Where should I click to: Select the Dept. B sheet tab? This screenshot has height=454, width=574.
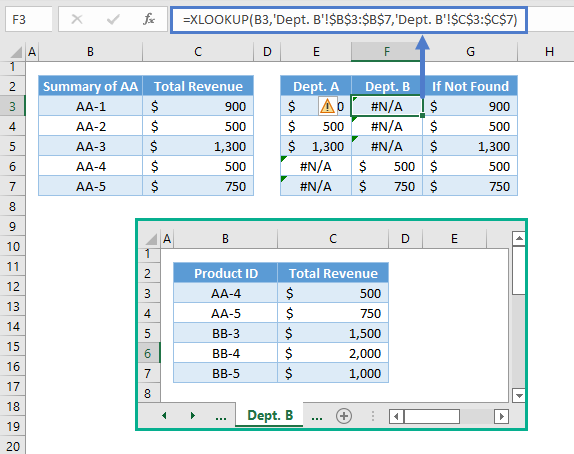270,415
